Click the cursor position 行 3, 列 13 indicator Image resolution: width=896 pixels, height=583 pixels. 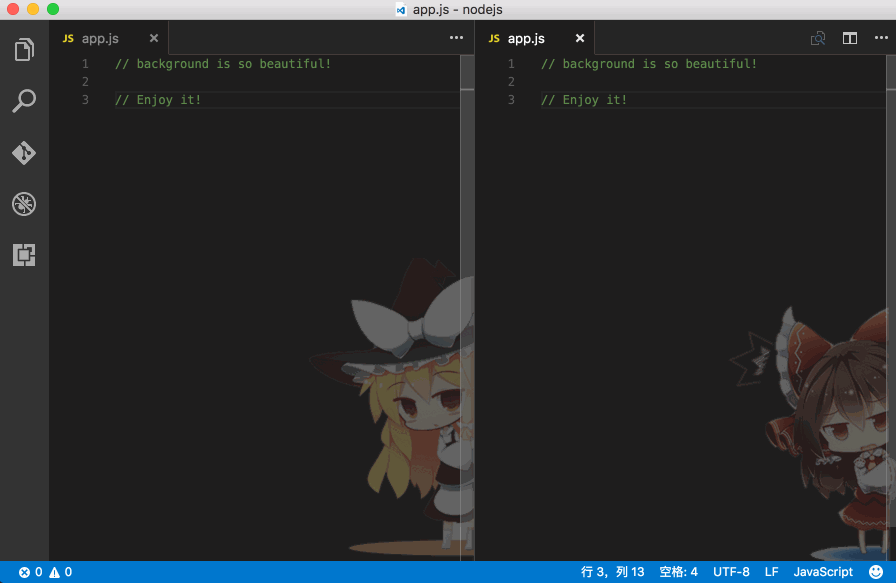tap(611, 571)
